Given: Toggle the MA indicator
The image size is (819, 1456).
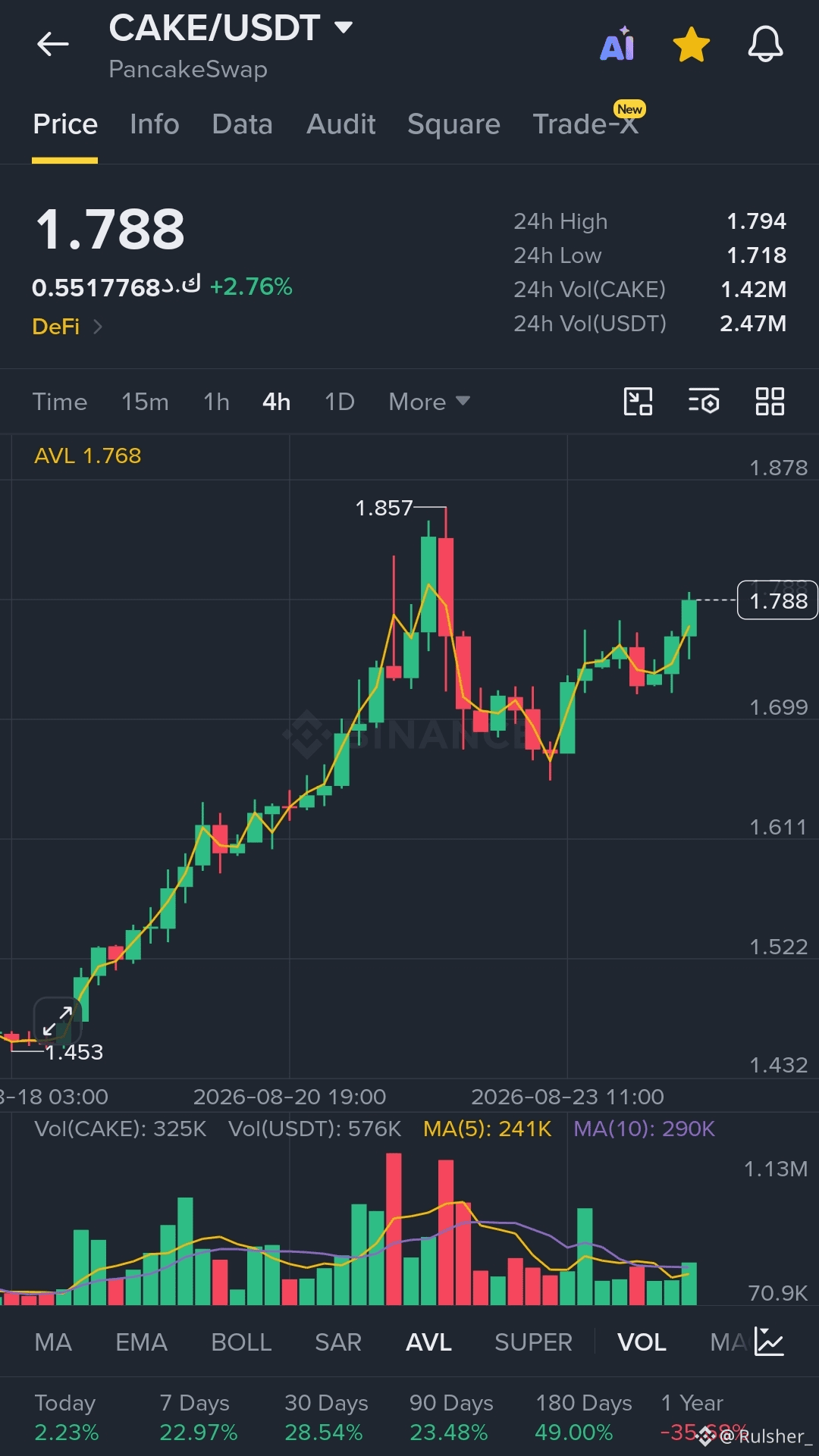Looking at the screenshot, I should tap(53, 1342).
